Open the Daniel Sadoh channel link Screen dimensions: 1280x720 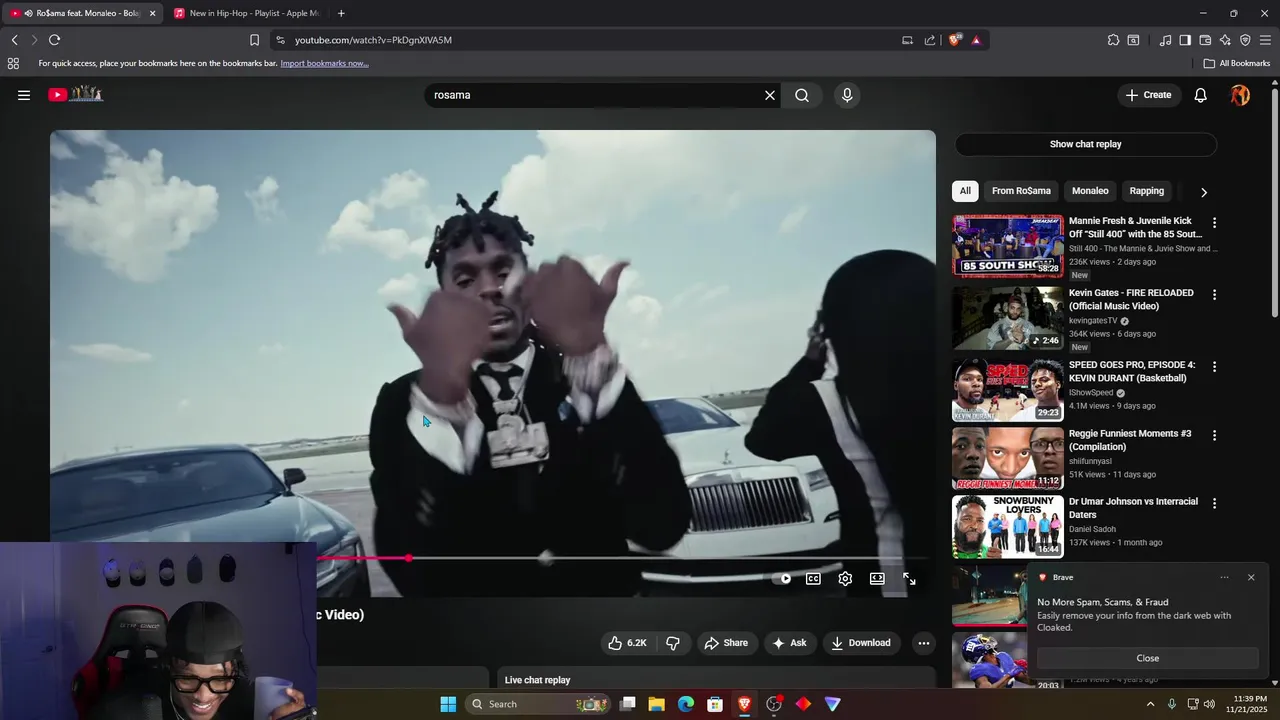point(1092,529)
